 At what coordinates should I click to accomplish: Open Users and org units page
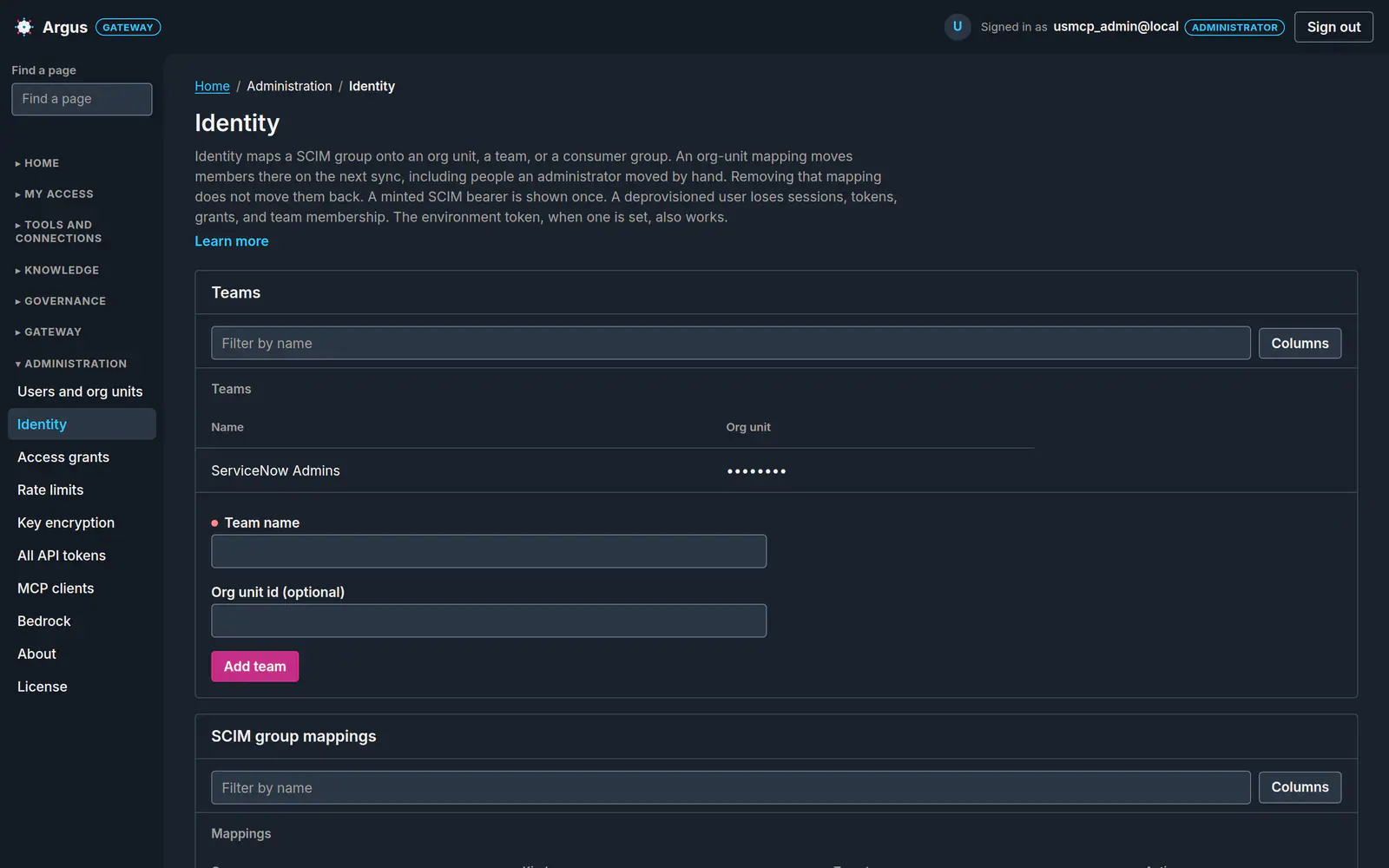[x=80, y=391]
